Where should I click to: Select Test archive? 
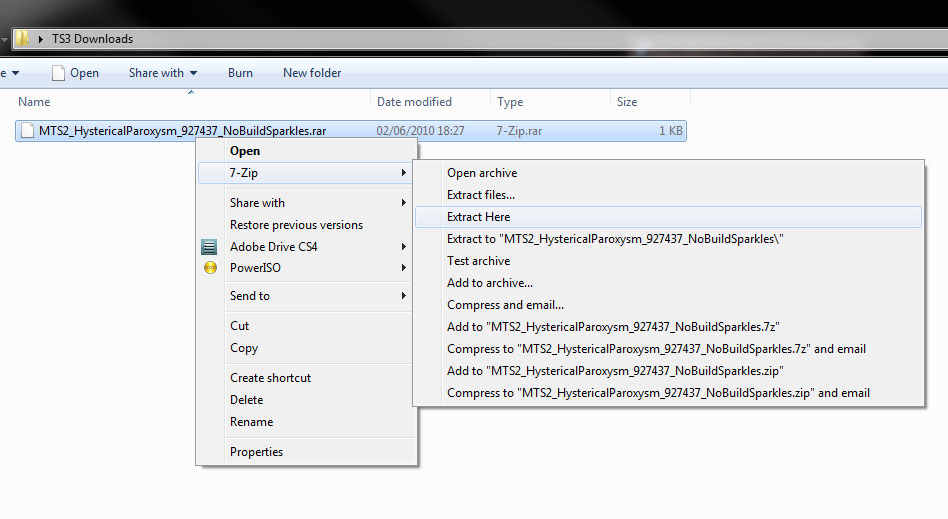478,261
